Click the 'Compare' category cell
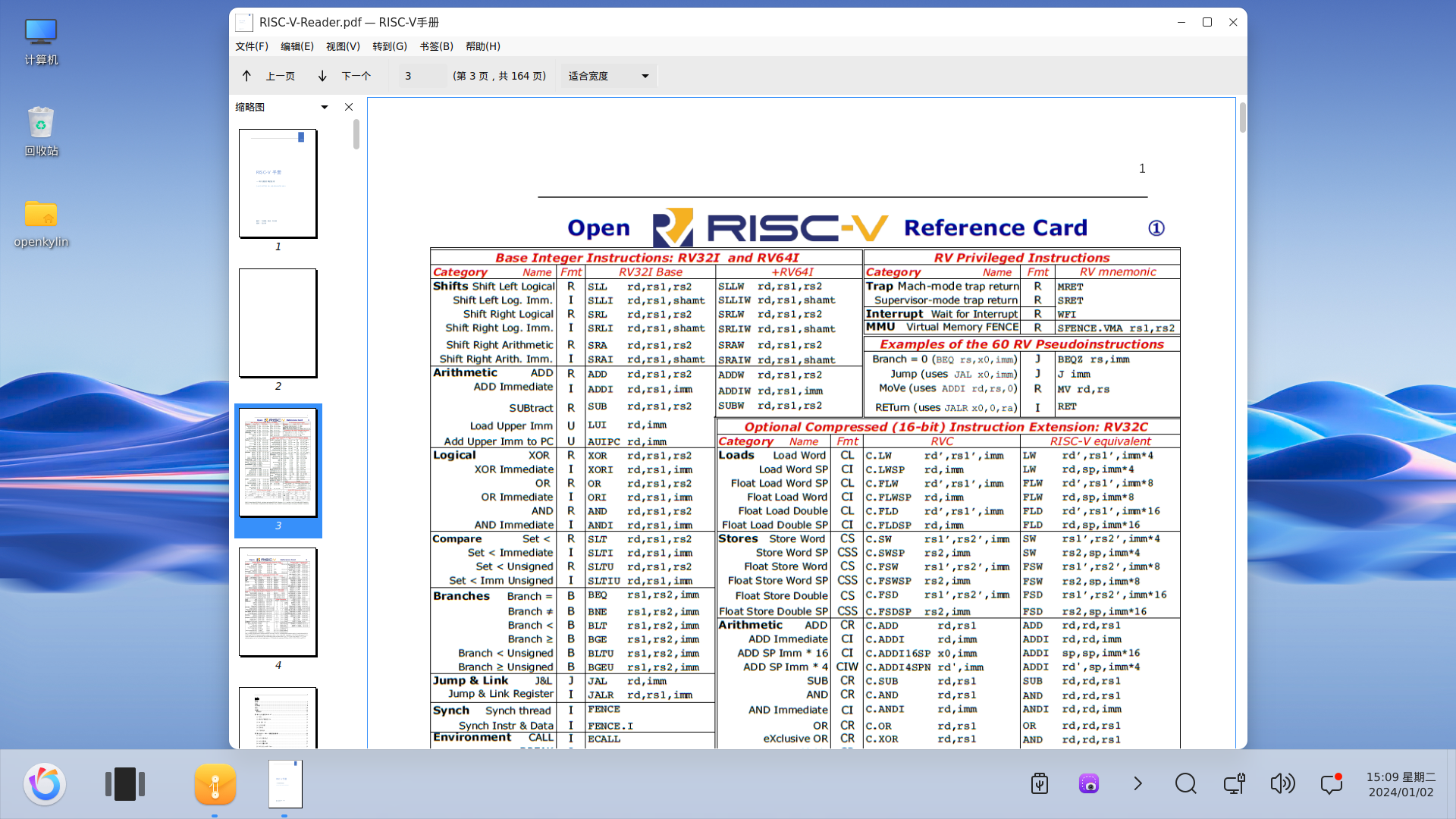Screen dimensions: 1456x819 [x=457, y=538]
